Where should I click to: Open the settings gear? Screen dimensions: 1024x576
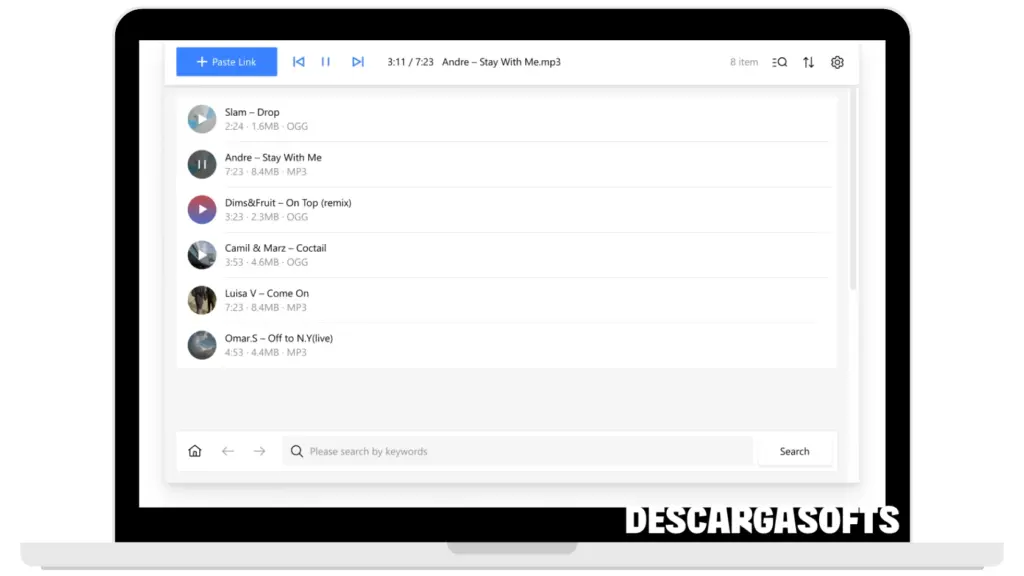[x=837, y=62]
